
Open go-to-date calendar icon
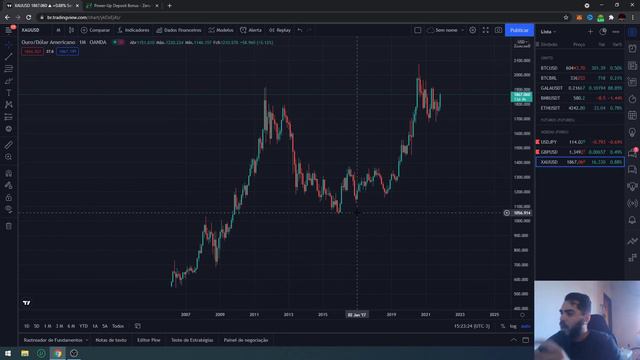[138, 326]
